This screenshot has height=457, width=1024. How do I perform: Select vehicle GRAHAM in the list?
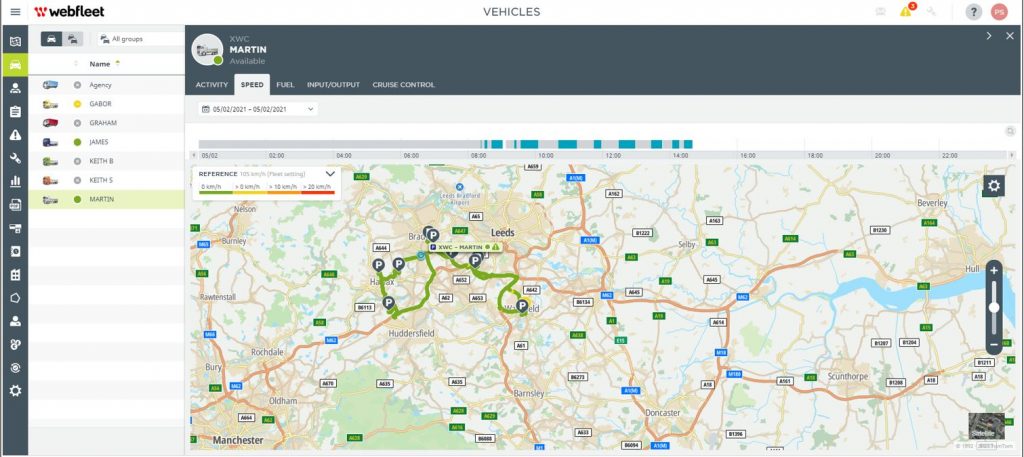point(103,123)
